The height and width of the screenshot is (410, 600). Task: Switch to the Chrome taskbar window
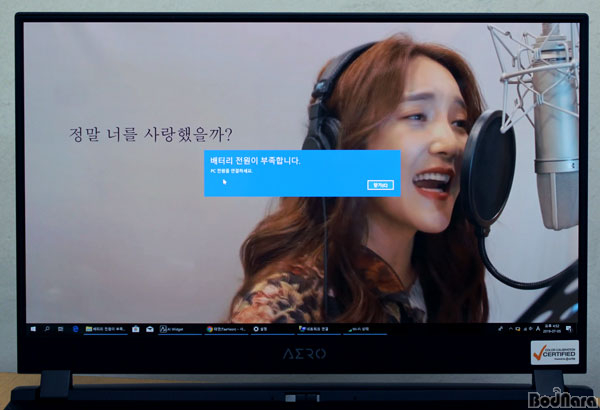[x=226, y=329]
